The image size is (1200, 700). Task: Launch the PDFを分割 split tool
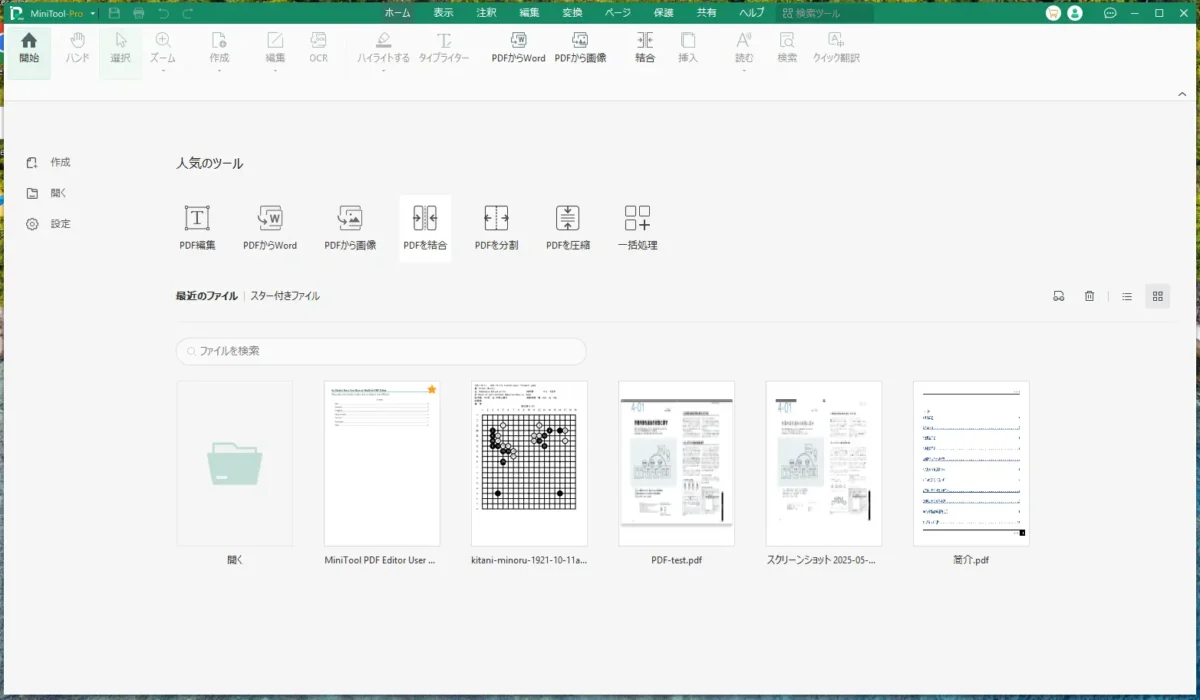point(496,228)
